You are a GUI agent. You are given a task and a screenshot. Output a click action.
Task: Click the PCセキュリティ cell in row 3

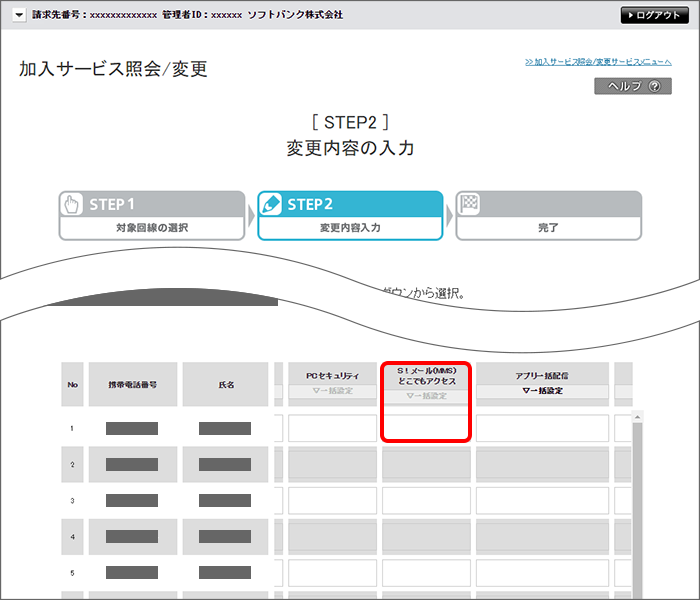pyautogui.click(x=333, y=500)
